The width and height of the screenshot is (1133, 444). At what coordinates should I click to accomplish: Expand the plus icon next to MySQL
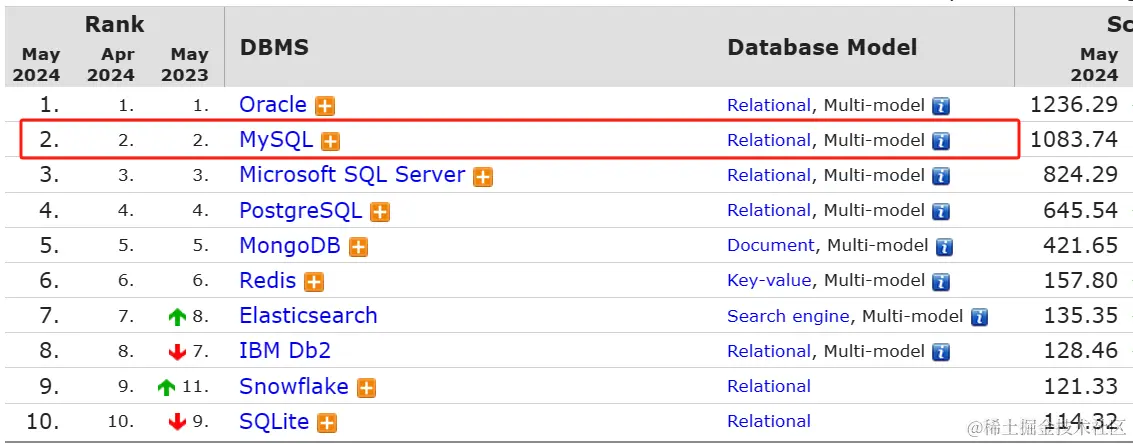click(330, 141)
